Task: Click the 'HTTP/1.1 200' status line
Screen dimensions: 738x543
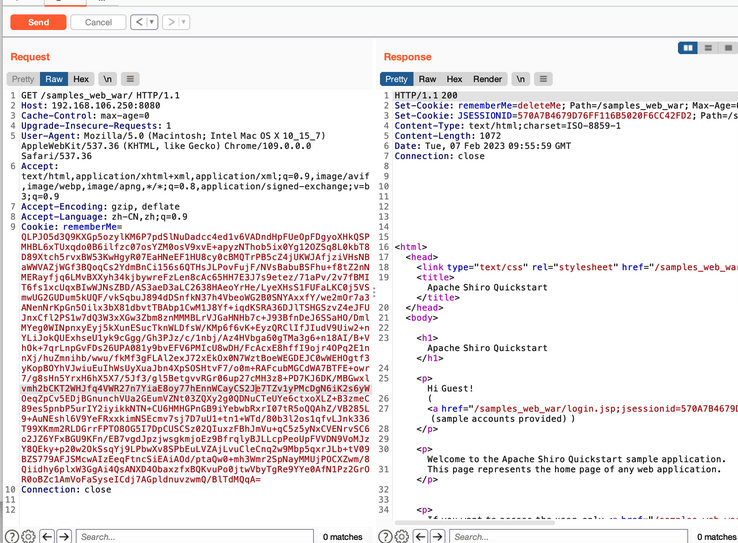Action: coord(426,96)
